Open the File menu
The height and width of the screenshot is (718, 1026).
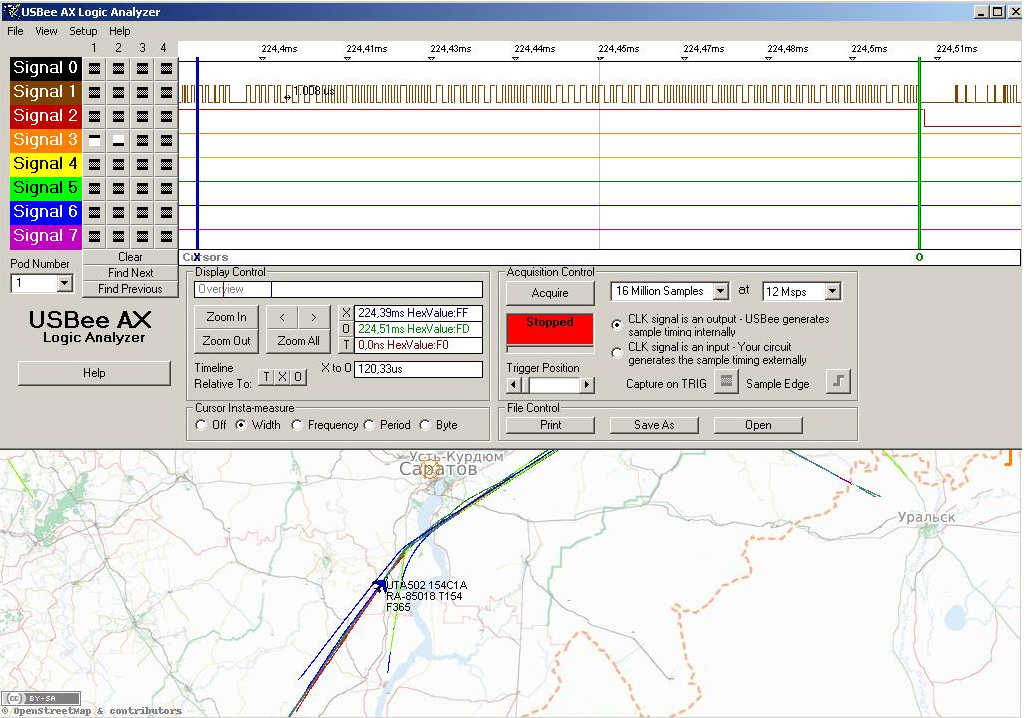pos(15,31)
